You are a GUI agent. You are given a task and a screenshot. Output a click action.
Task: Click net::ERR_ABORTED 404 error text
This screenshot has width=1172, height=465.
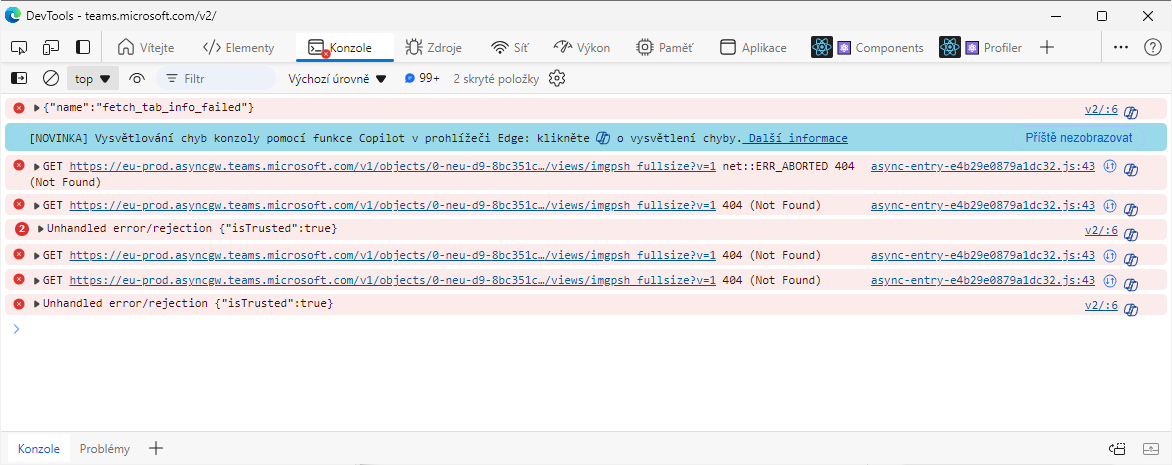pos(789,165)
